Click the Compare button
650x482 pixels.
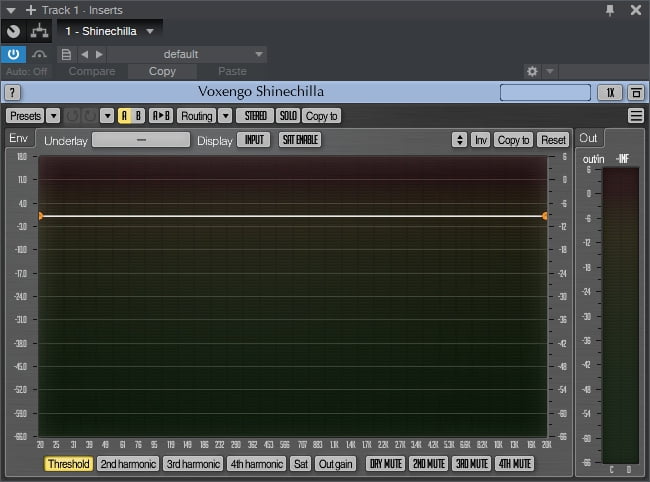(92, 71)
